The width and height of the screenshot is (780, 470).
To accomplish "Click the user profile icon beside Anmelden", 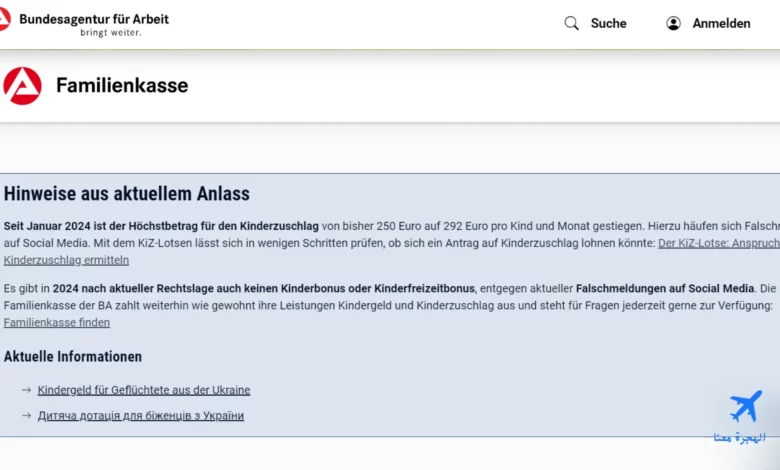I will tap(673, 23).
